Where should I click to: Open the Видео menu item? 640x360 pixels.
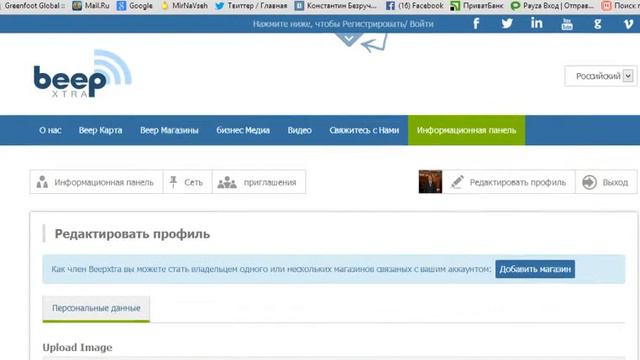pyautogui.click(x=299, y=130)
